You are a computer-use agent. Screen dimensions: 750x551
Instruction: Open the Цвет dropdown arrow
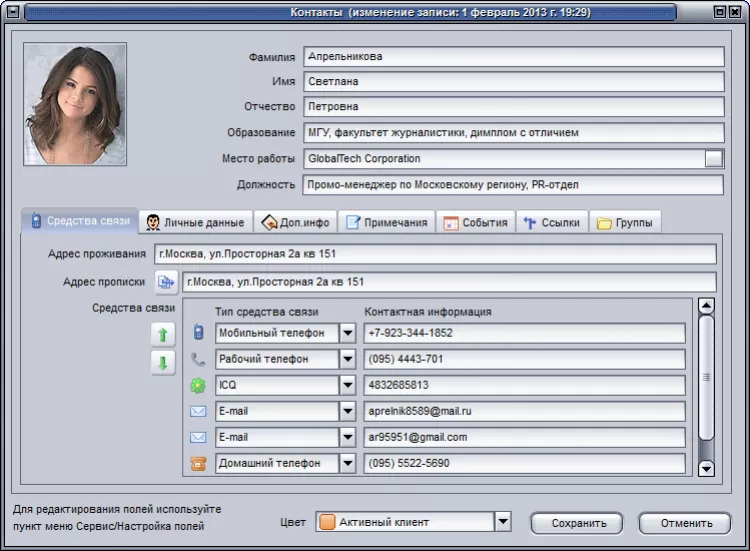point(503,521)
